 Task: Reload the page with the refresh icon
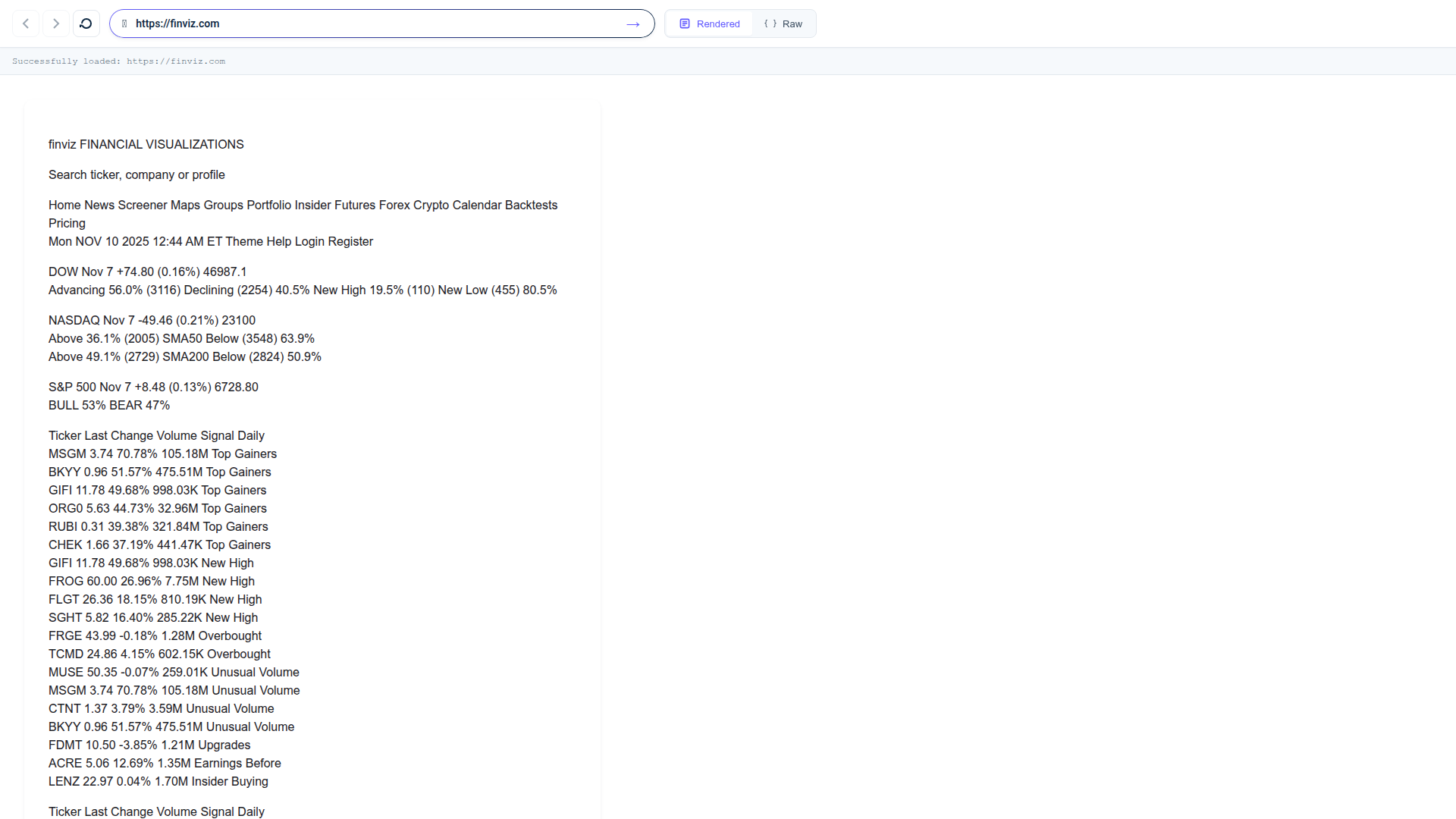pyautogui.click(x=86, y=24)
